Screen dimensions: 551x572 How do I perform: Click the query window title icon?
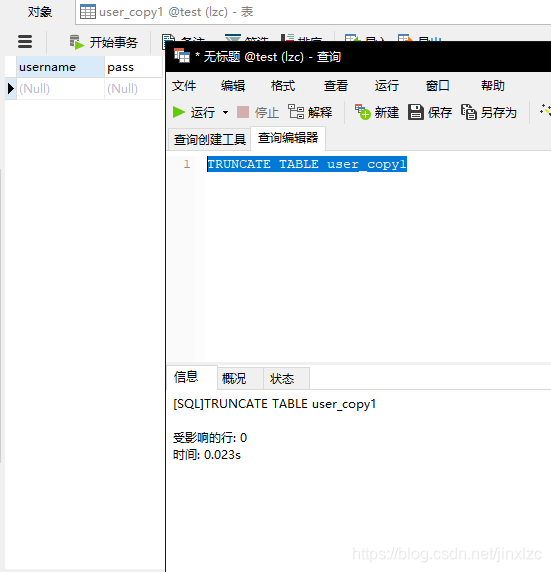[182, 56]
